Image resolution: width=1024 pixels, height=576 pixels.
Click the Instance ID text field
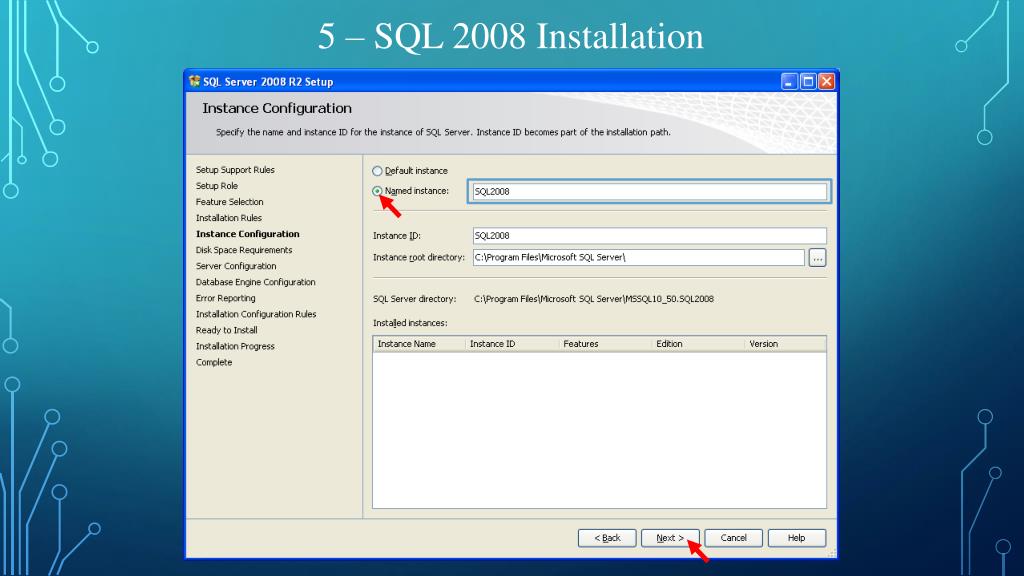tap(649, 236)
